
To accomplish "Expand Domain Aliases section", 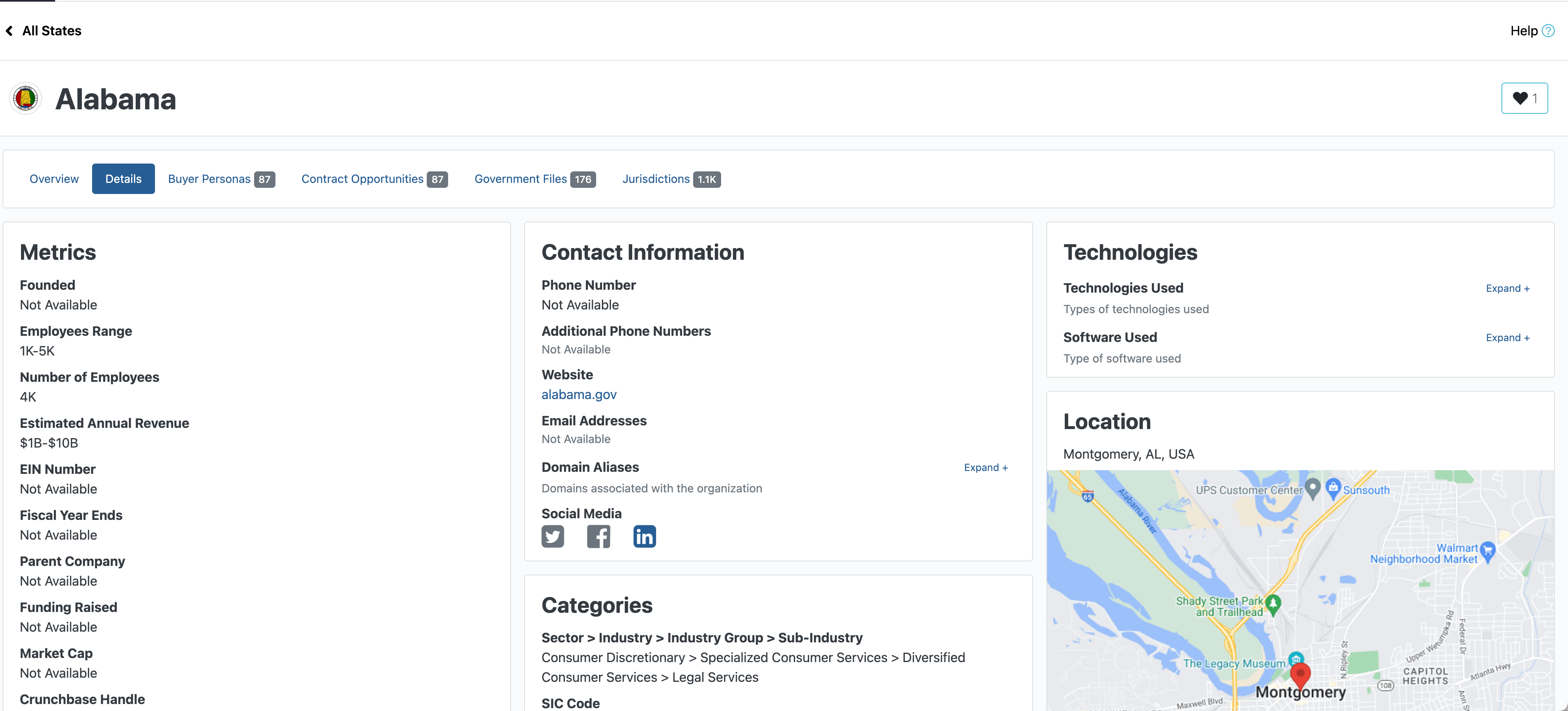I will click(x=985, y=468).
